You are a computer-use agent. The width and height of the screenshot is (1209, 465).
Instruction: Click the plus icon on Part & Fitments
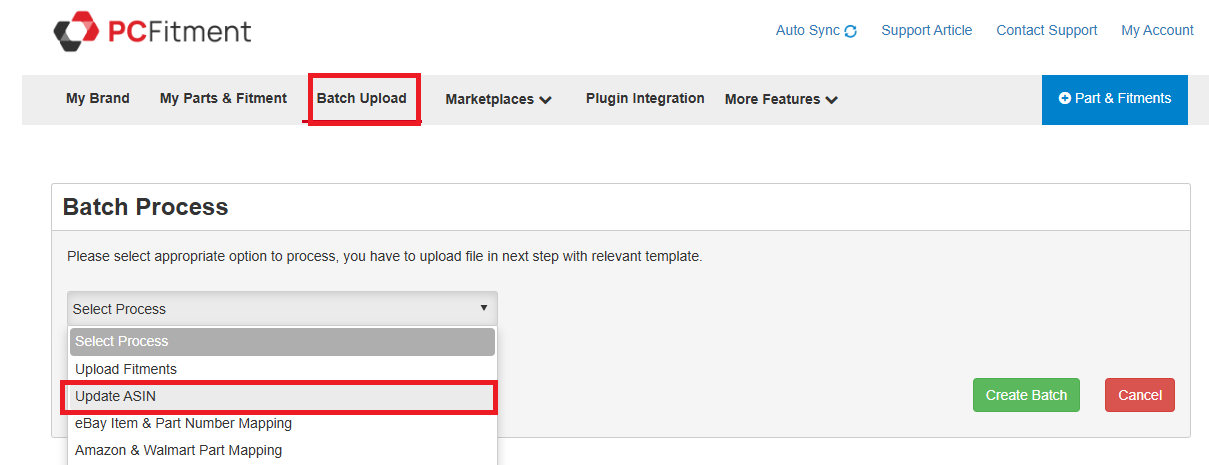click(1065, 98)
